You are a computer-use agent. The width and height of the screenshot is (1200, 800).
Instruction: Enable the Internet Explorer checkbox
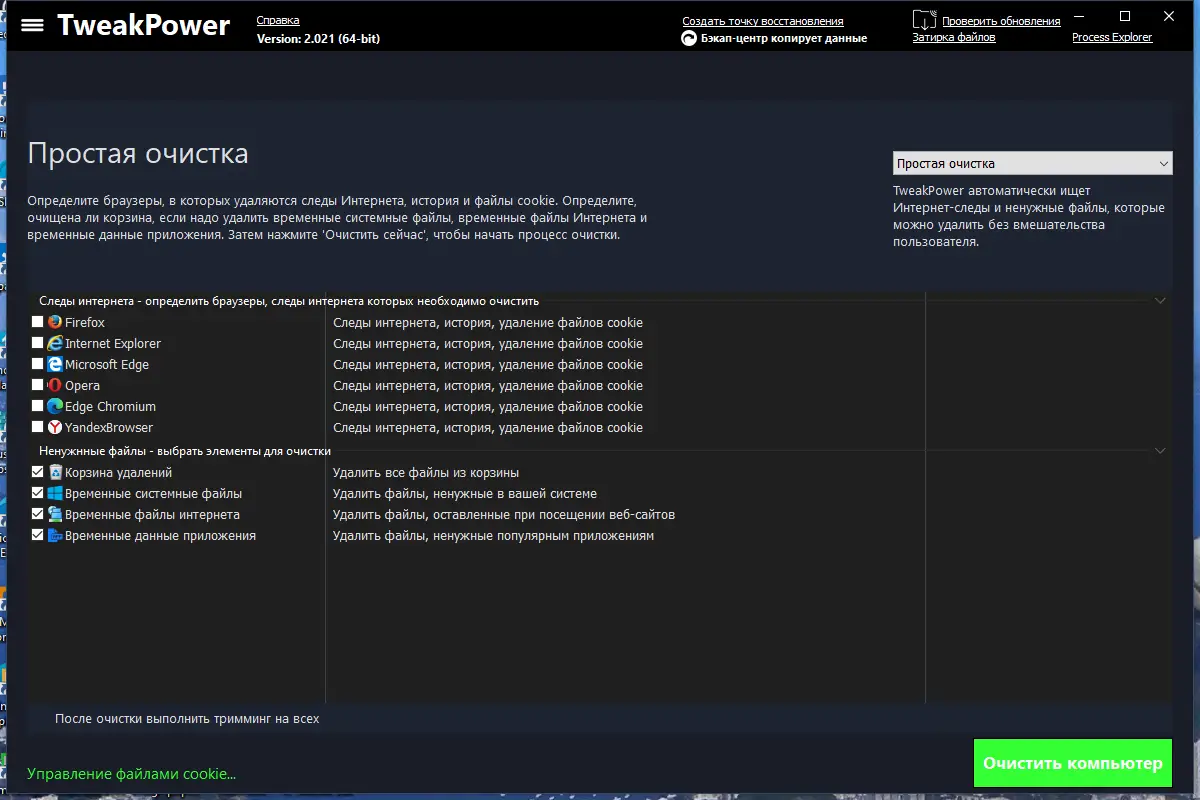click(x=38, y=343)
